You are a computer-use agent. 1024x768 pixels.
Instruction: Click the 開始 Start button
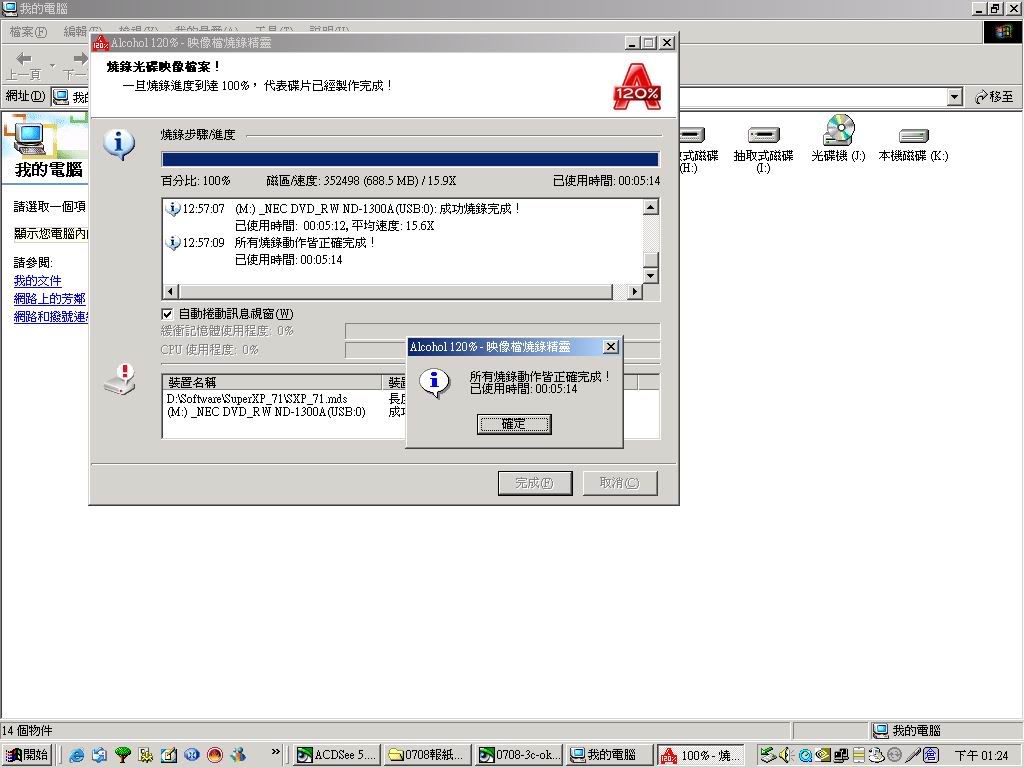27,755
